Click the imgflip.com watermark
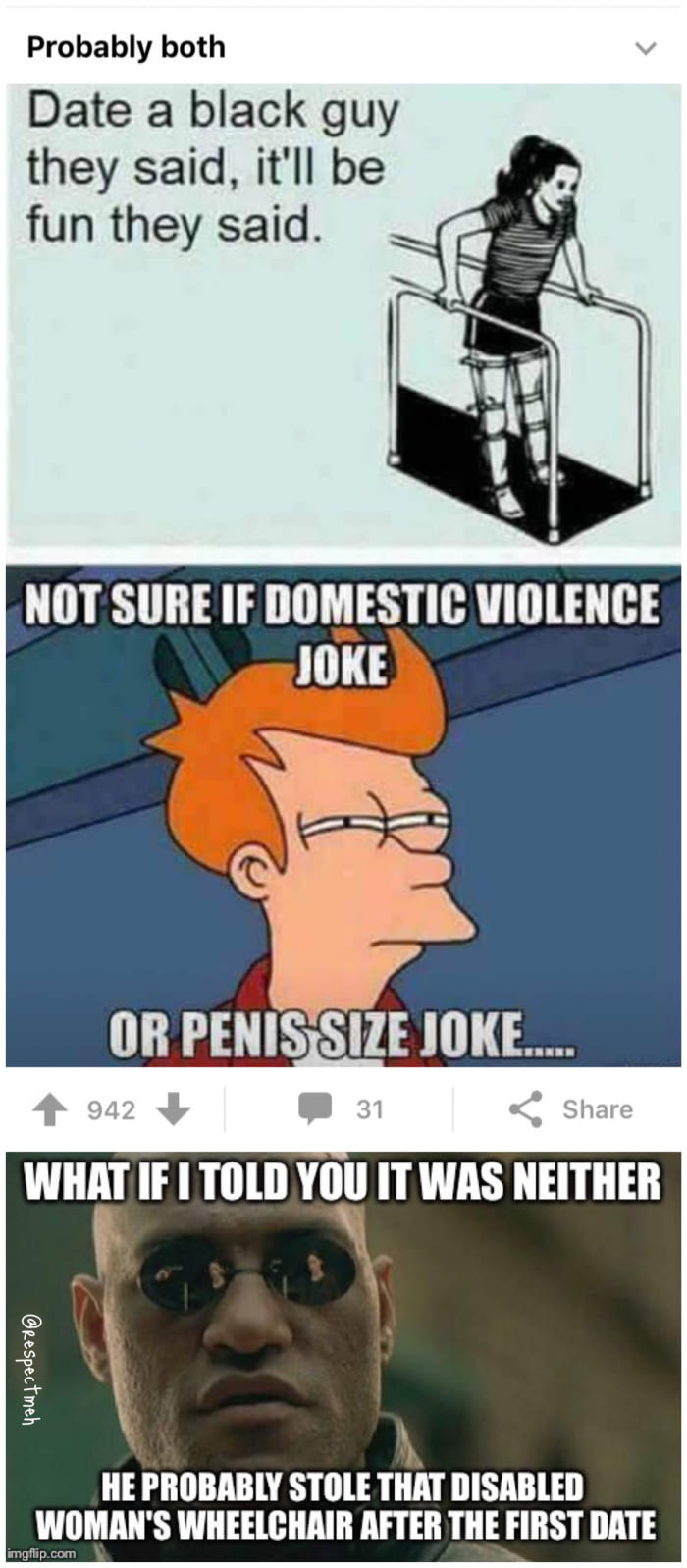687x1568 pixels. coord(40,1553)
